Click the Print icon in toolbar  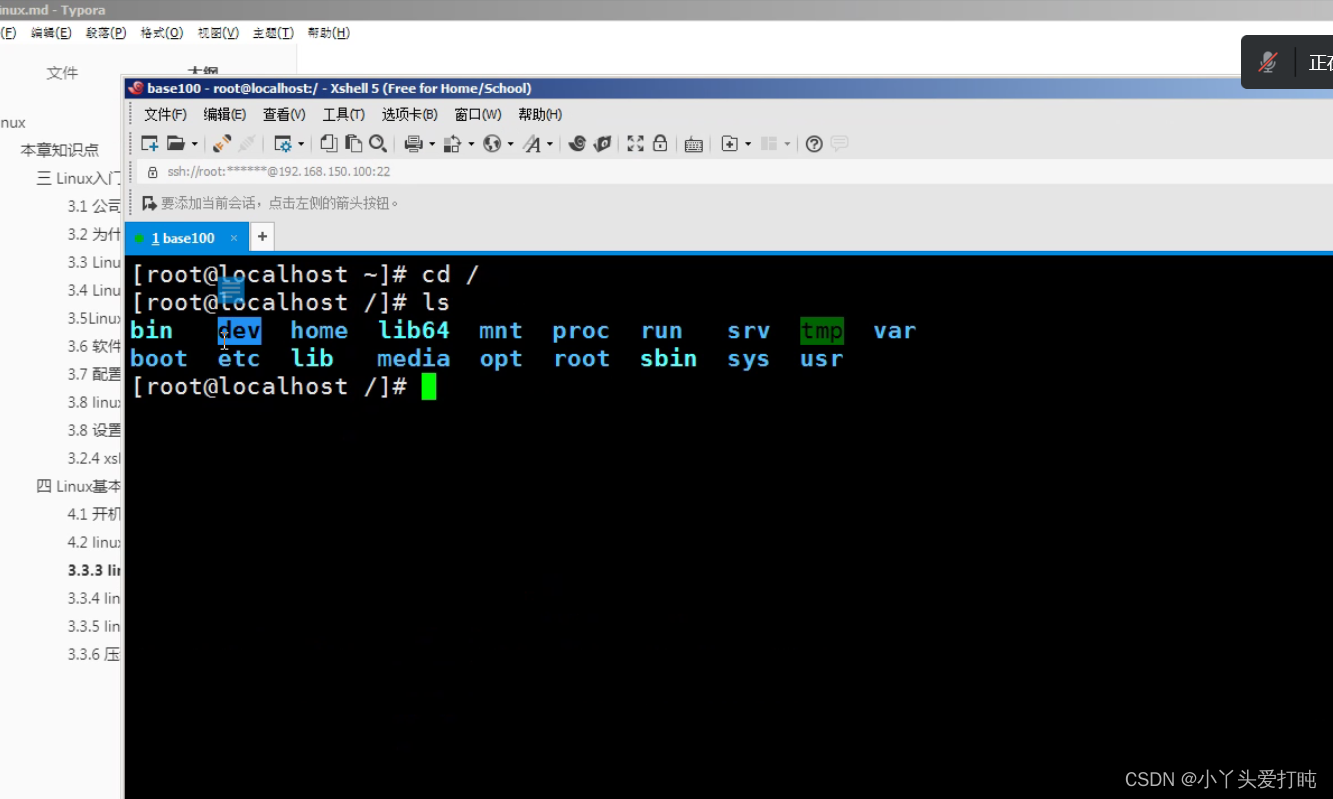coord(413,144)
